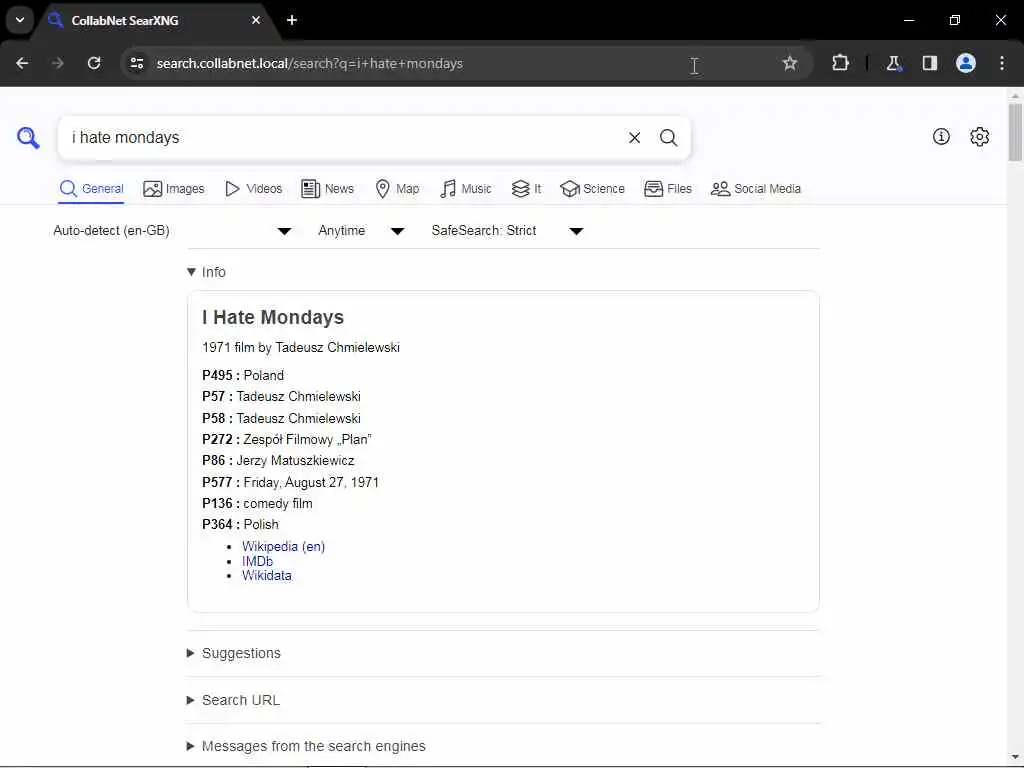Click the 'P495 : Poland' row

[243, 376]
